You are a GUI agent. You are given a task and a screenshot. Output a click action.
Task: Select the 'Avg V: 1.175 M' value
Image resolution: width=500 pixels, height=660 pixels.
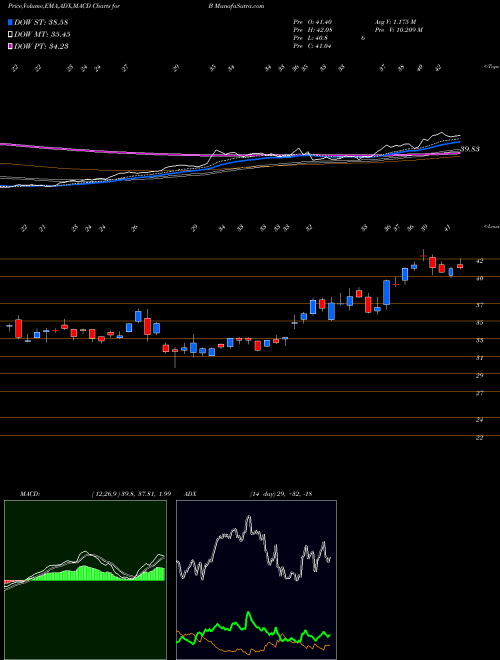tap(395, 22)
